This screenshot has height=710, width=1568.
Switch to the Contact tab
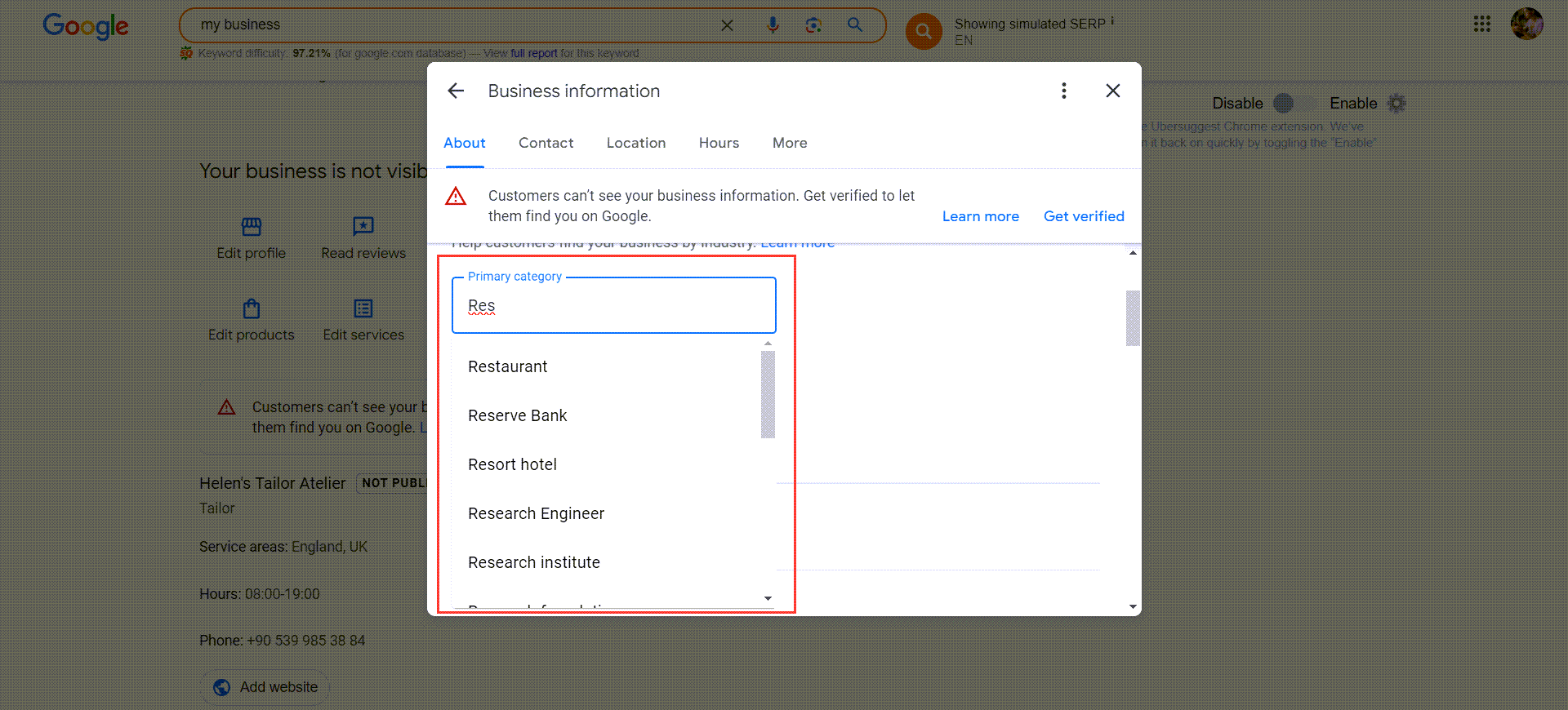pos(546,143)
